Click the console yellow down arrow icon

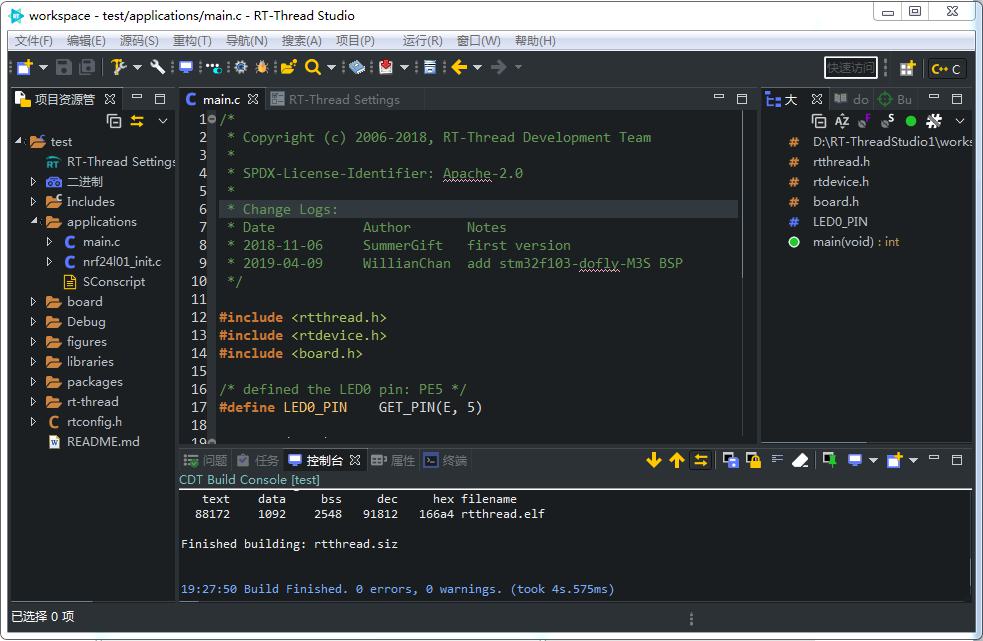click(654, 460)
